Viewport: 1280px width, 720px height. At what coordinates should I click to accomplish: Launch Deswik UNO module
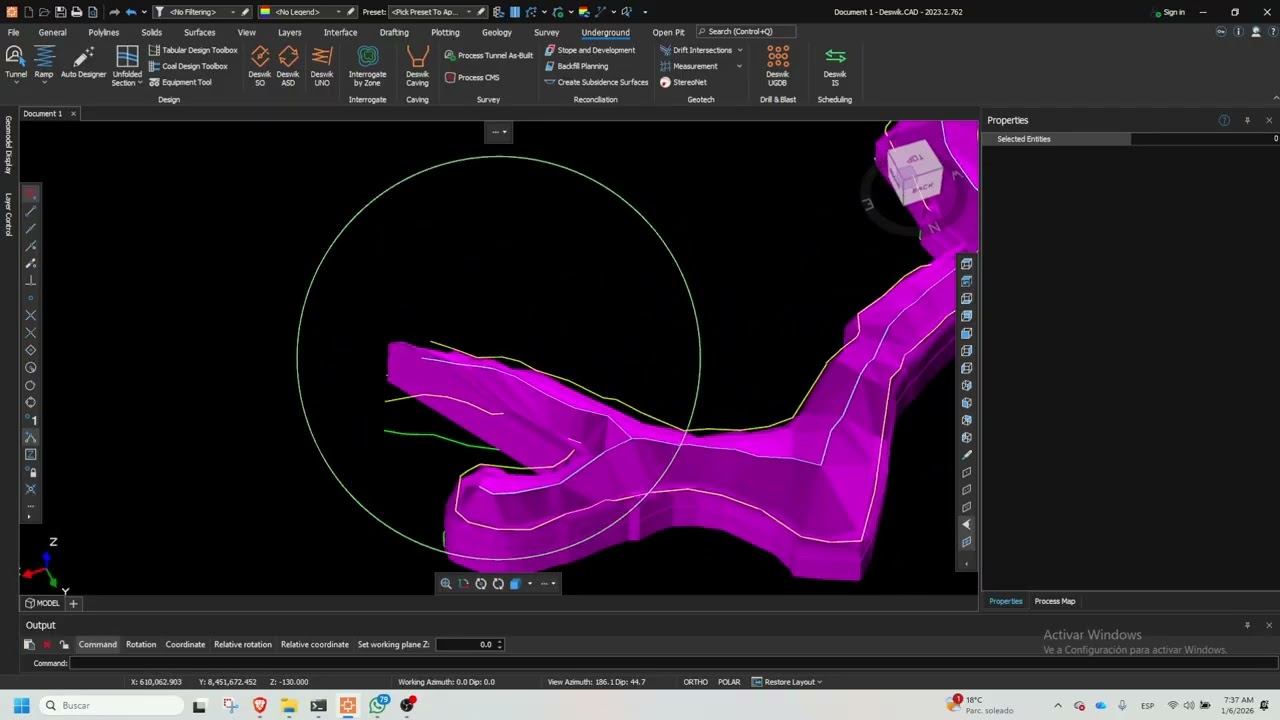pos(322,66)
